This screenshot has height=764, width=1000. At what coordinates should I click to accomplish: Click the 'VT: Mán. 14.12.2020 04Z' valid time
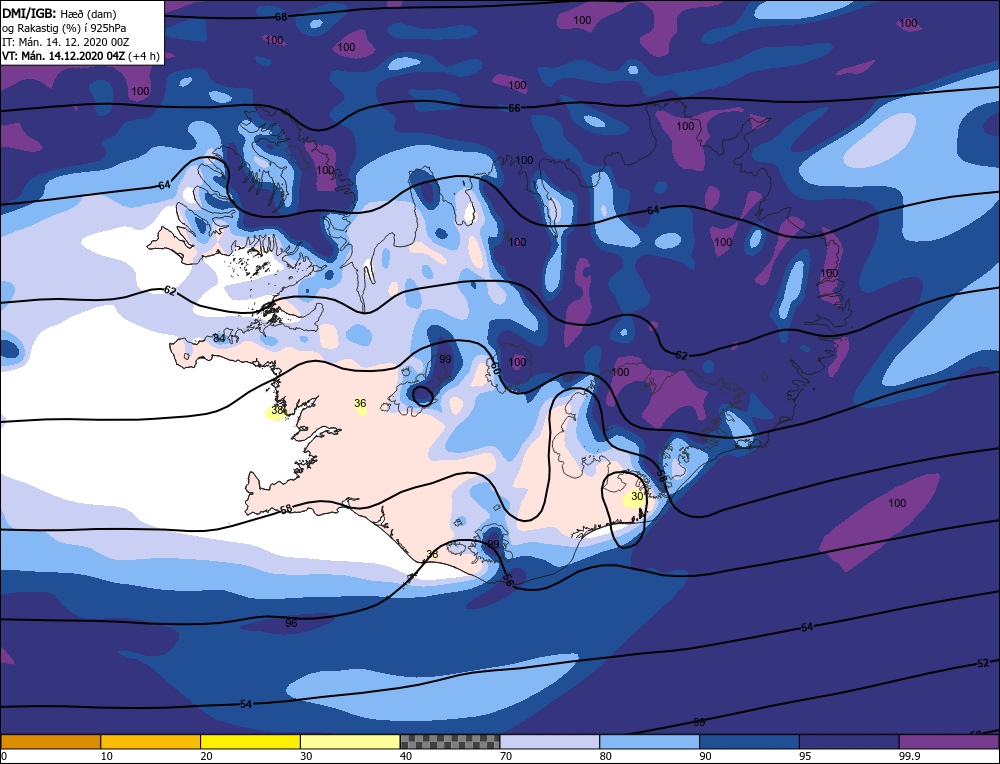point(63,56)
